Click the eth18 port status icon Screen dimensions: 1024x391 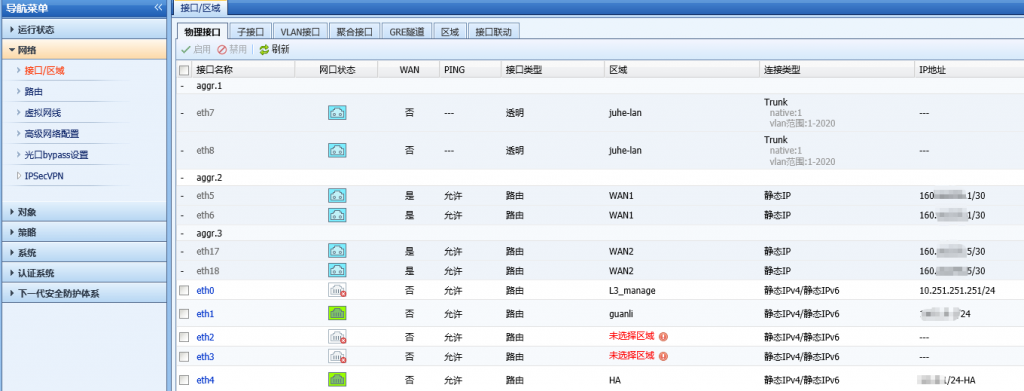[x=337, y=270]
